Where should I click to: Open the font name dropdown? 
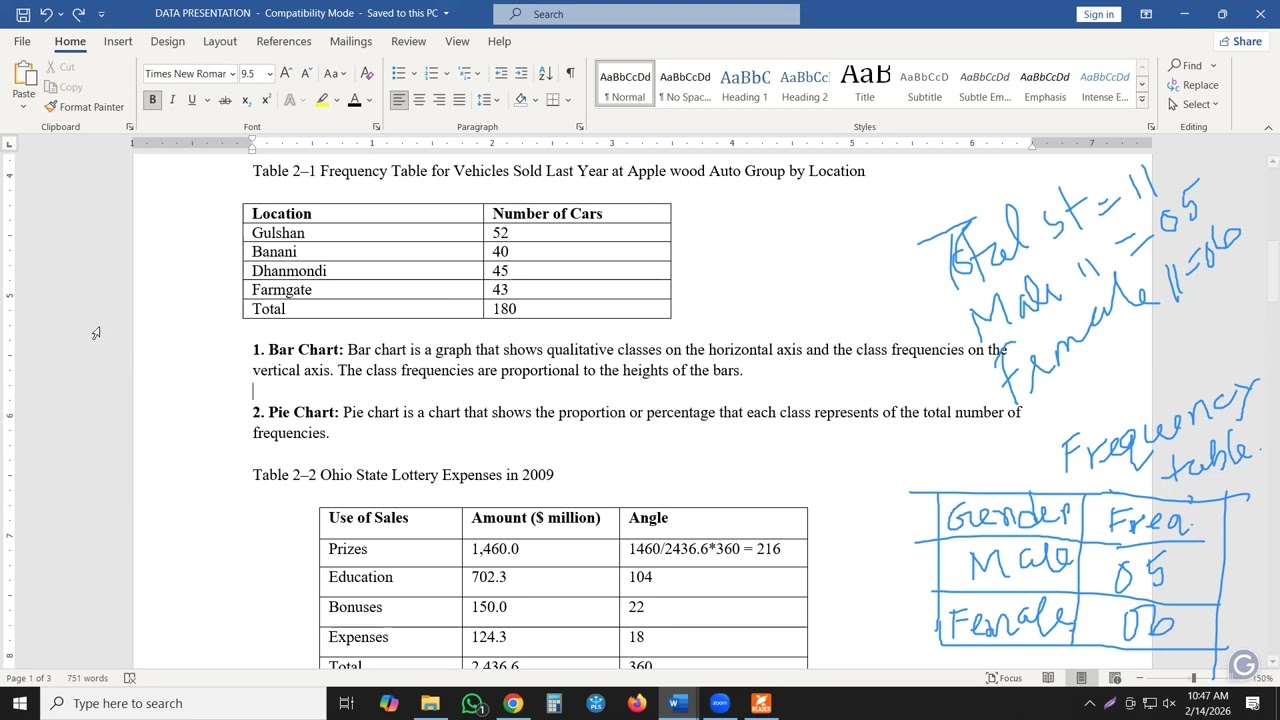[232, 74]
